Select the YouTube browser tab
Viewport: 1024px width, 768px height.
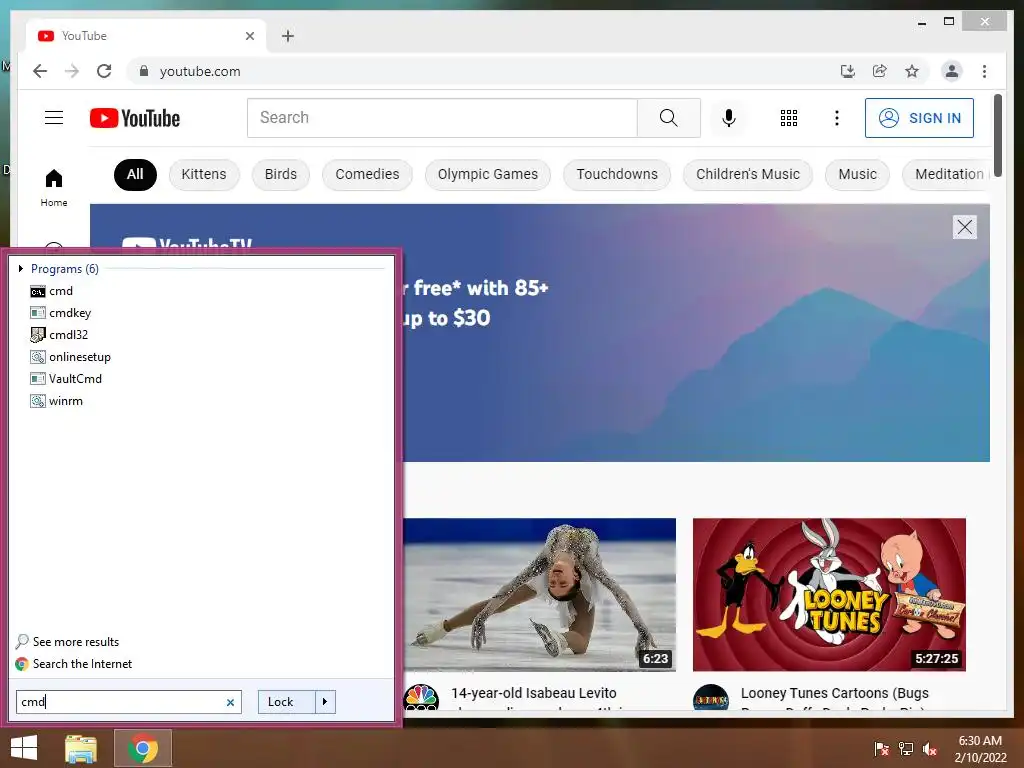[146, 36]
